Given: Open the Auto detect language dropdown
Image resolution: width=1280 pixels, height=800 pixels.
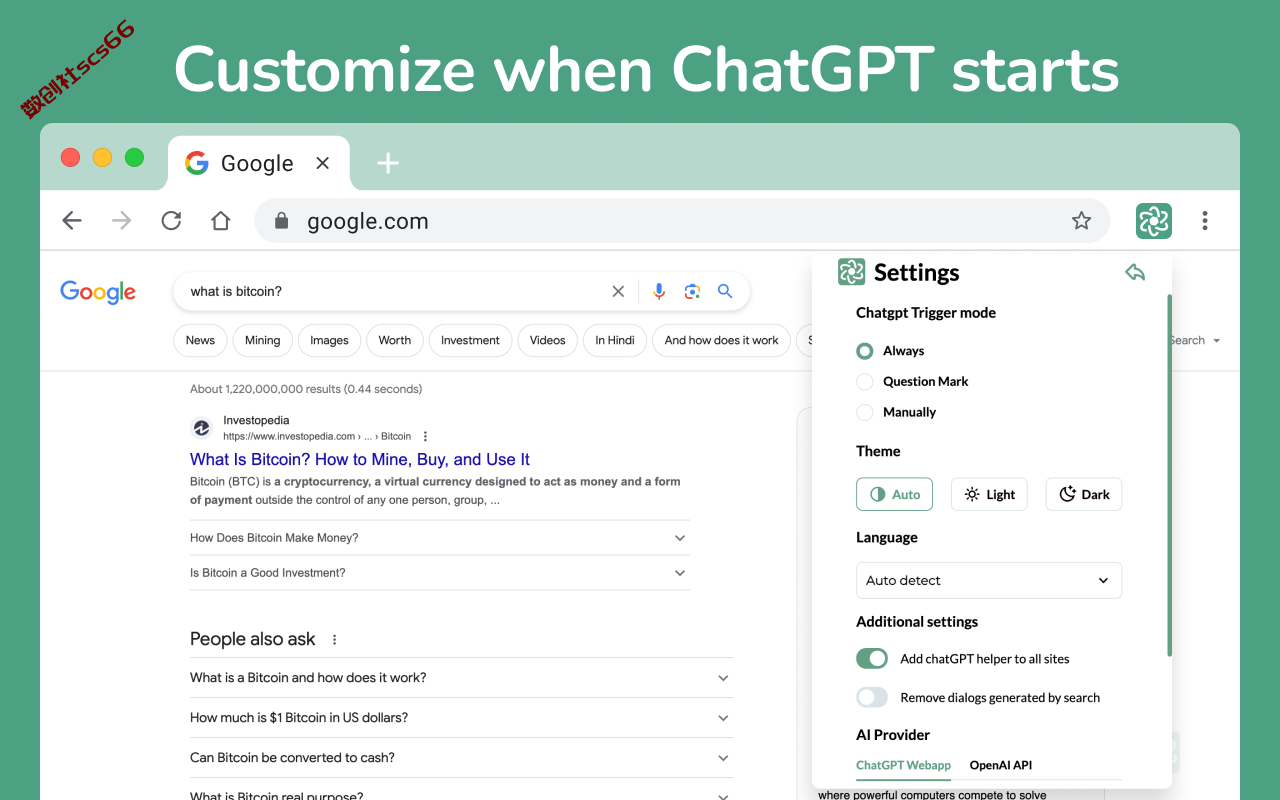Looking at the screenshot, I should (x=989, y=580).
